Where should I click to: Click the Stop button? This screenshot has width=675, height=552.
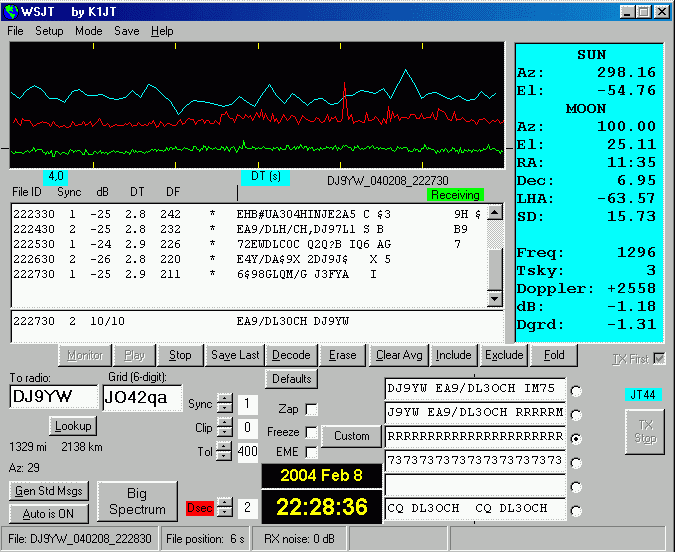[180, 355]
